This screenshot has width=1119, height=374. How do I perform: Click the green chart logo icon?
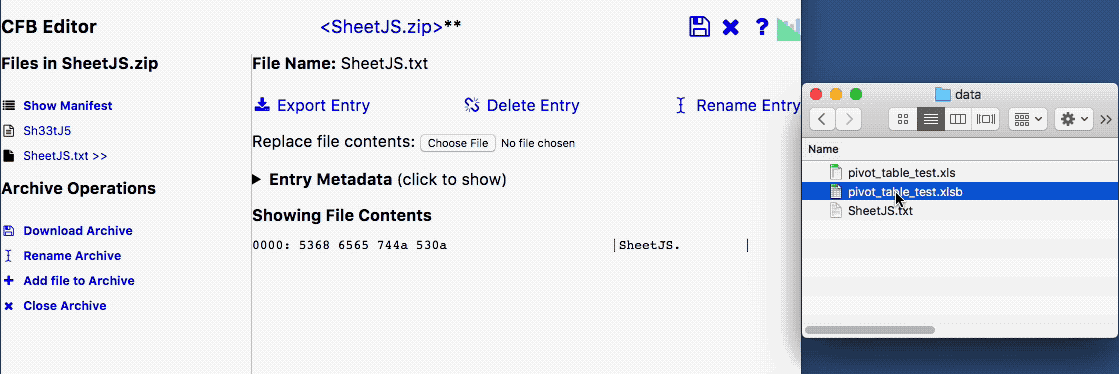pyautogui.click(x=788, y=29)
